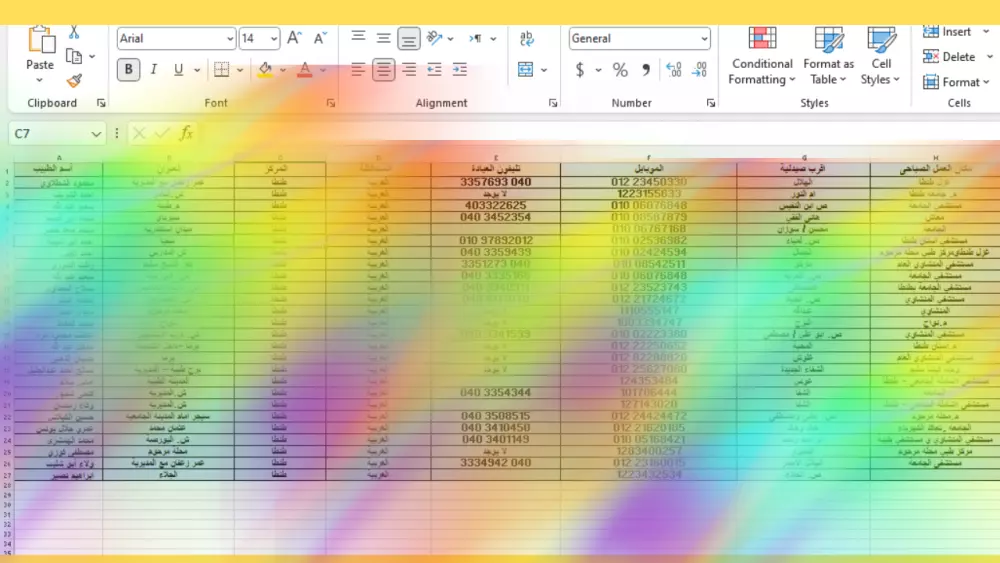Open the Cell Styles gallery
1000x563 pixels.
(x=881, y=56)
